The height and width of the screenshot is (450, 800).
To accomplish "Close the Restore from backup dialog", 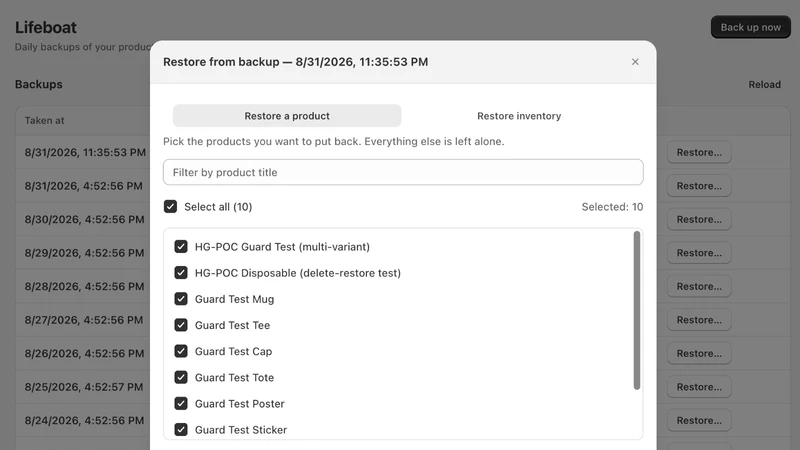I will 635,62.
